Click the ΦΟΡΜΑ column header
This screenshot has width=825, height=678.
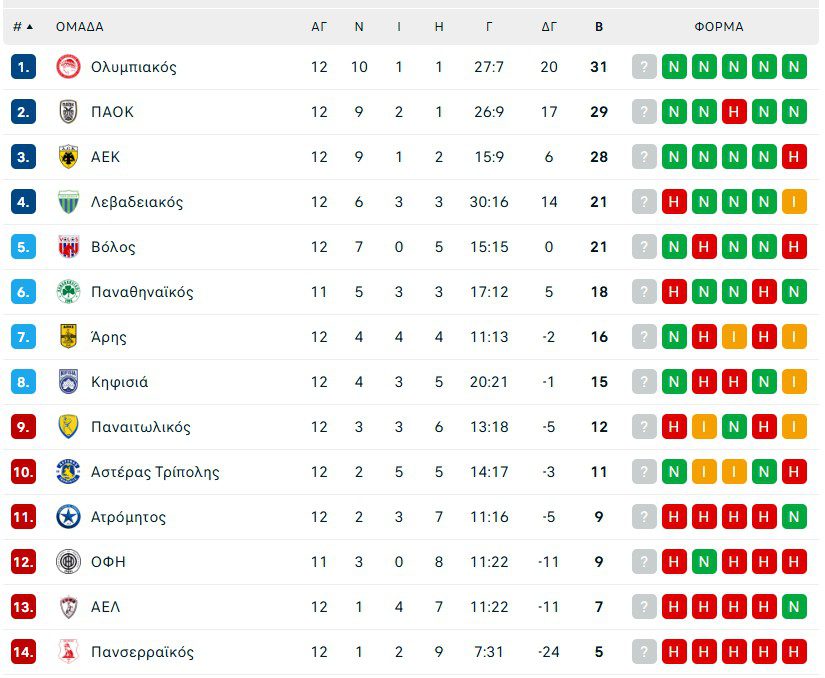pyautogui.click(x=719, y=27)
